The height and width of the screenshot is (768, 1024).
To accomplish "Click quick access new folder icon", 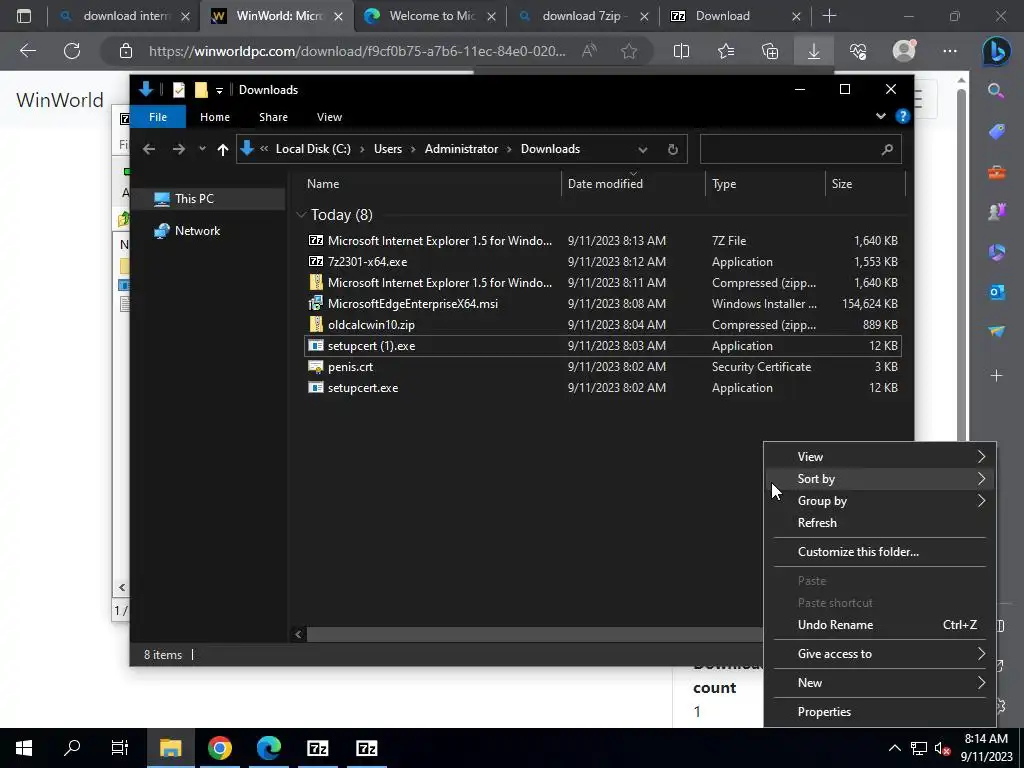I will point(201,90).
